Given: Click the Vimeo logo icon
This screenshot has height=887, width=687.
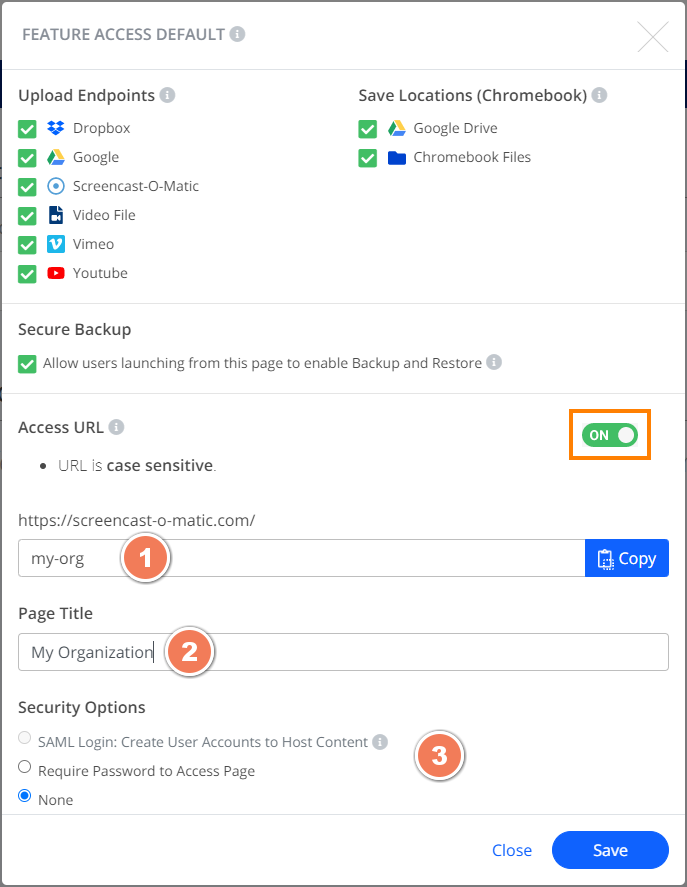Looking at the screenshot, I should point(55,244).
